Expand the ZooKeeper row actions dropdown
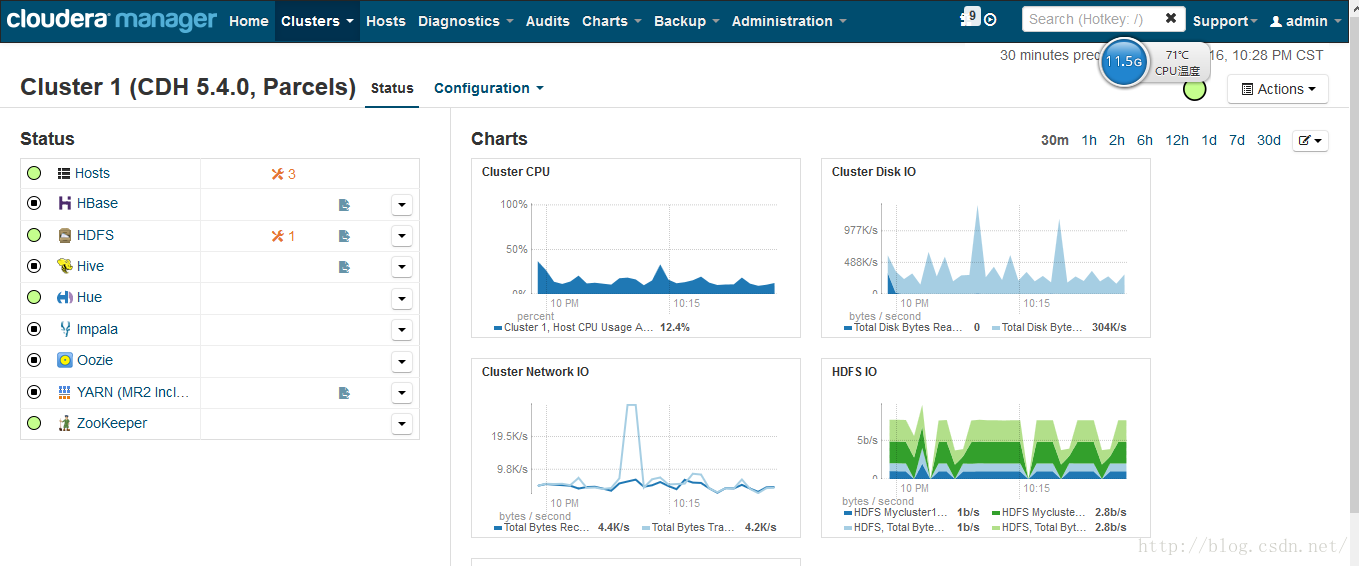 click(x=401, y=424)
